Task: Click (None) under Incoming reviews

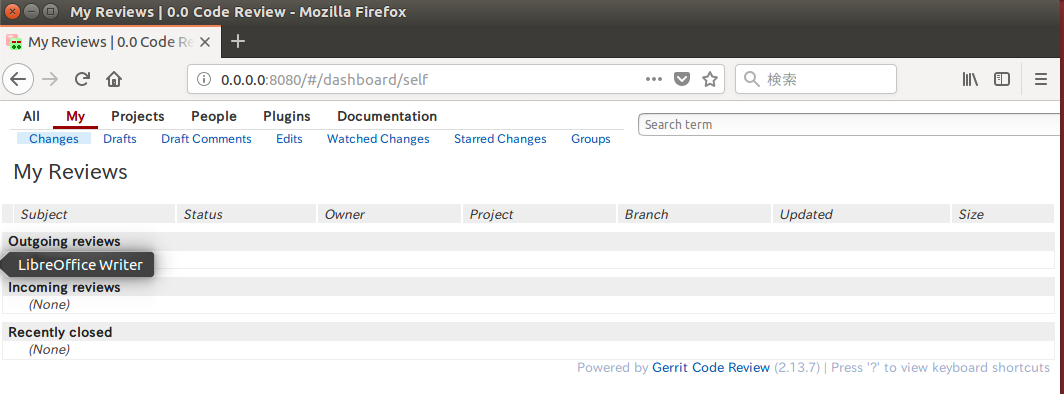Action: (49, 305)
